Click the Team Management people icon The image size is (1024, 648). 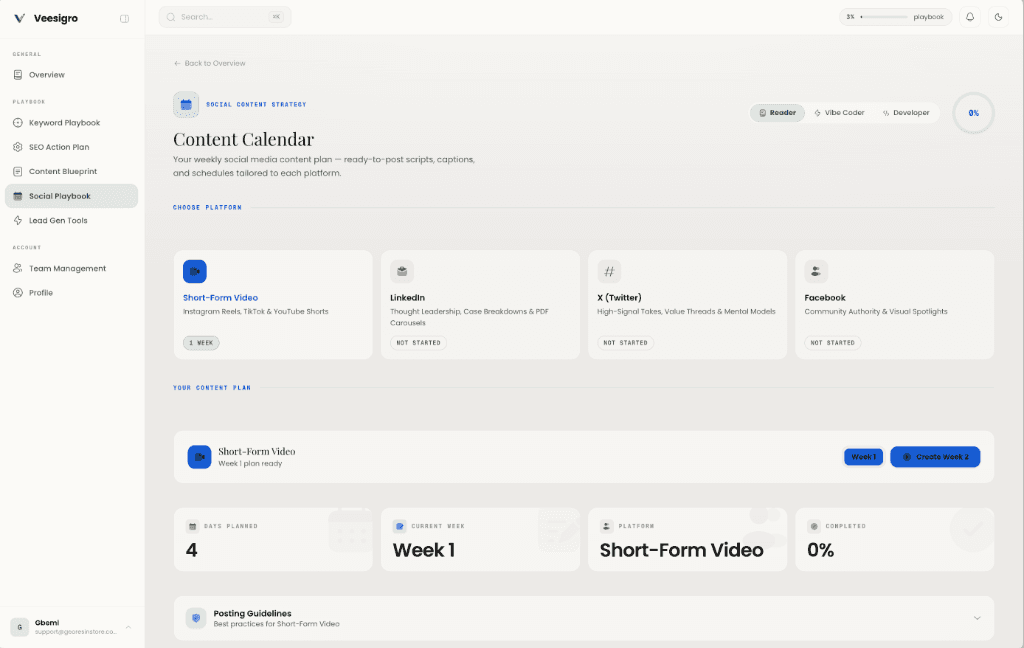[18, 268]
